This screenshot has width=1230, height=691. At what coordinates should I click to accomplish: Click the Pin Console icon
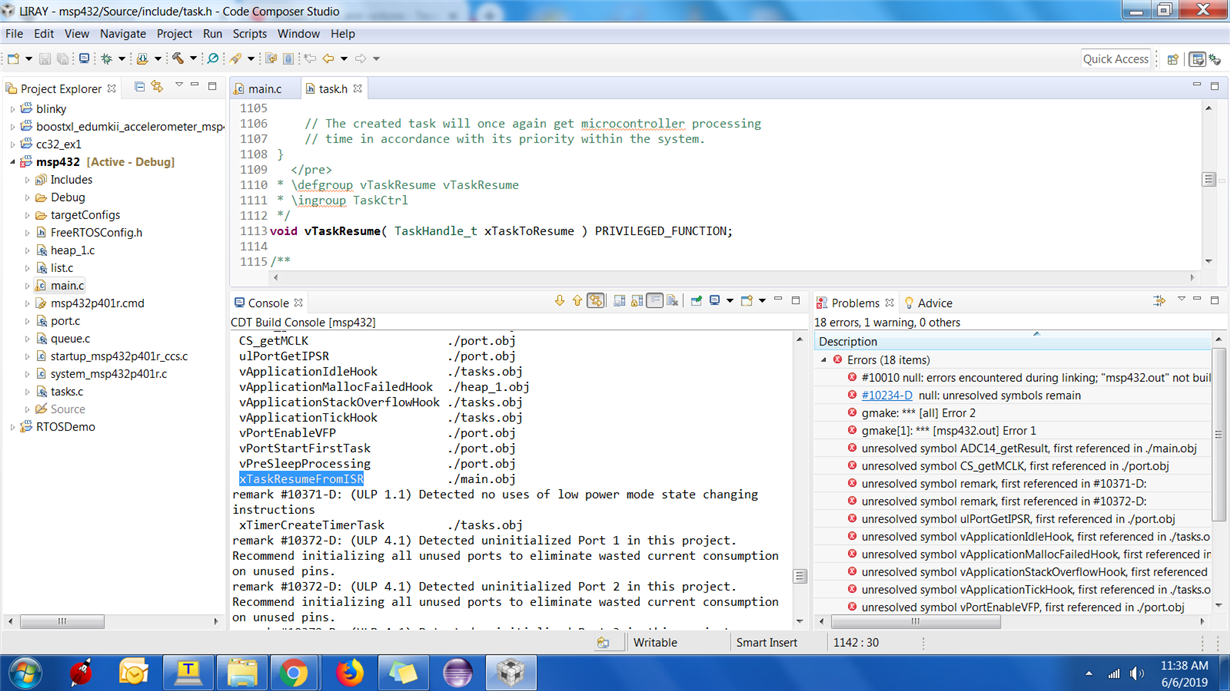pyautogui.click(x=696, y=301)
